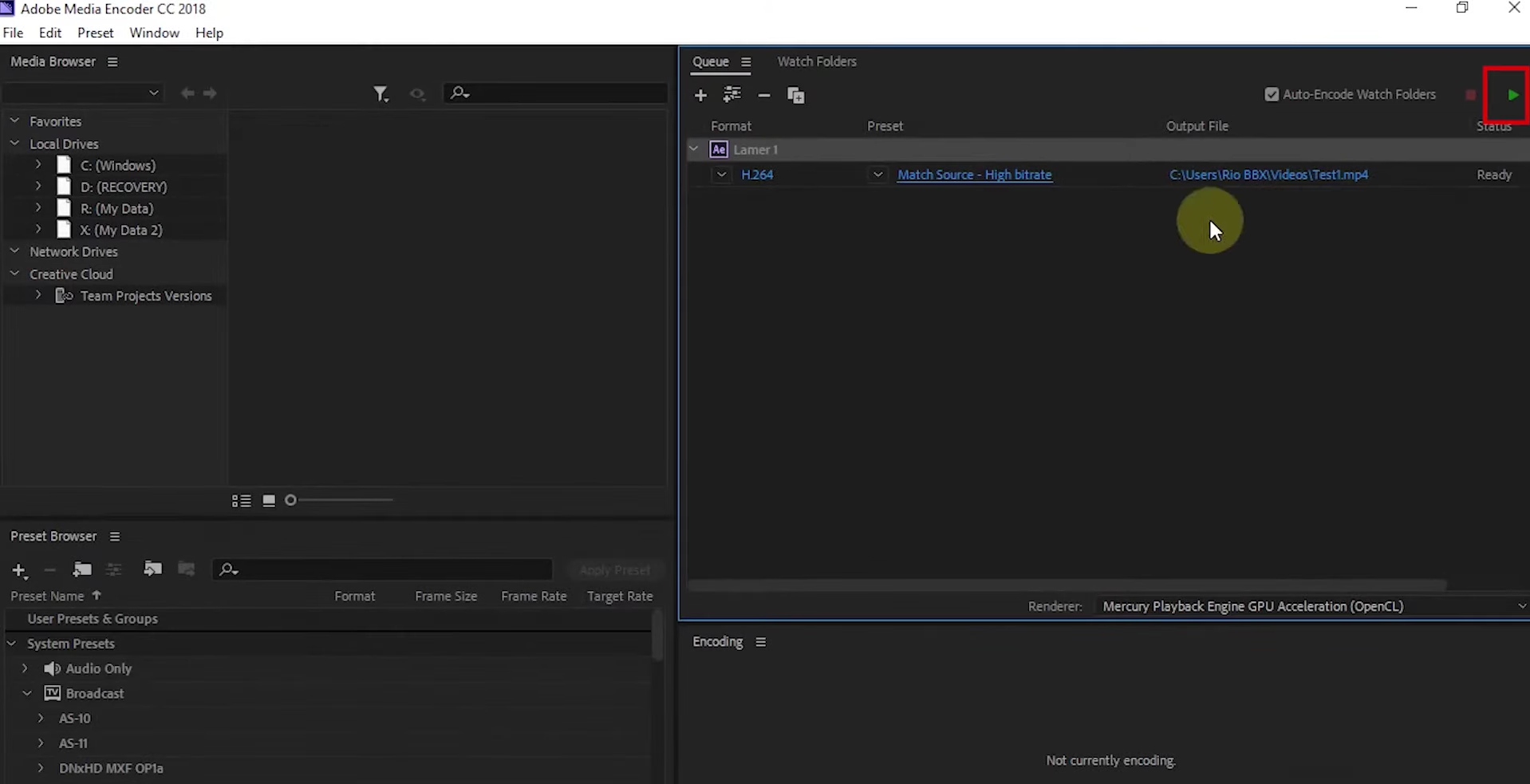
Task: Switch to the Watch Folders tab
Action: pyautogui.click(x=817, y=61)
